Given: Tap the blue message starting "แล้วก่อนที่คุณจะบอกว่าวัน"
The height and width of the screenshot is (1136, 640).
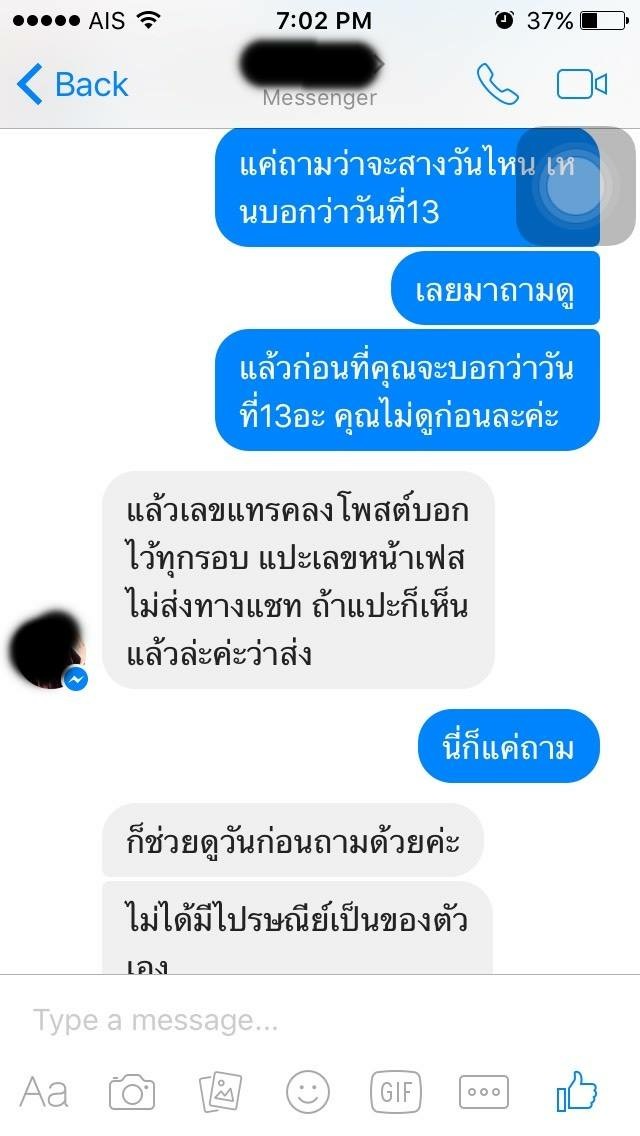Looking at the screenshot, I should (407, 390).
